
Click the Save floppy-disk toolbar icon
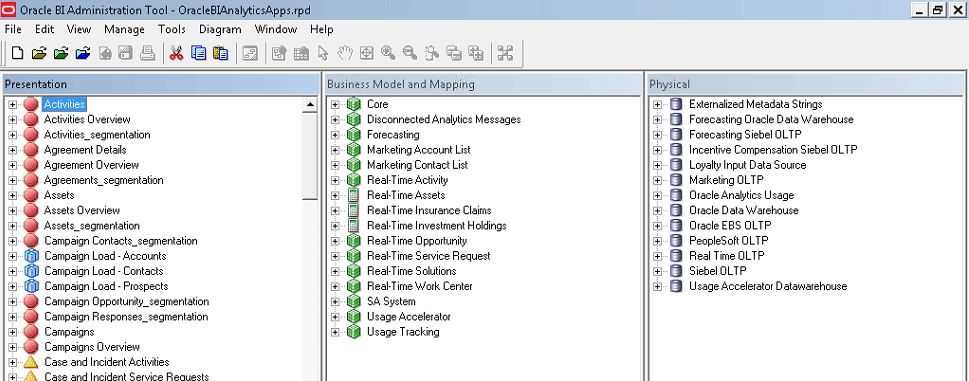pyautogui.click(x=125, y=54)
